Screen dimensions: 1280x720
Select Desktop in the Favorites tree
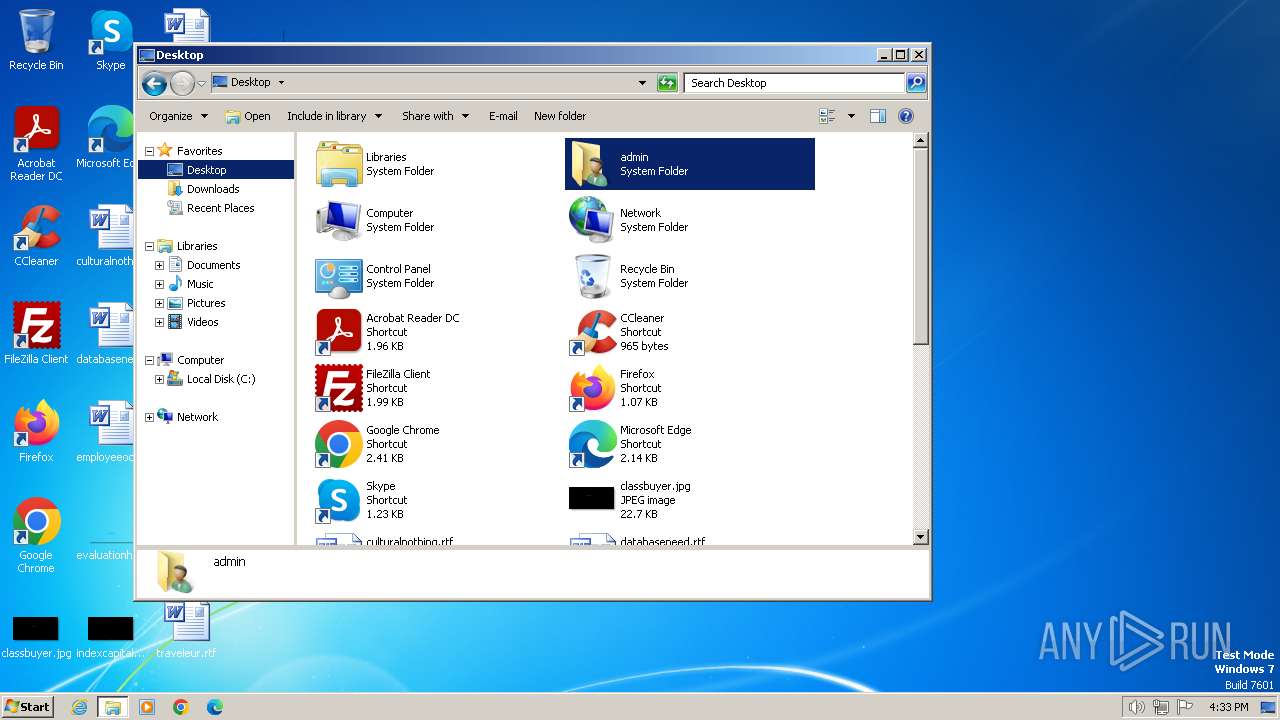[206, 170]
